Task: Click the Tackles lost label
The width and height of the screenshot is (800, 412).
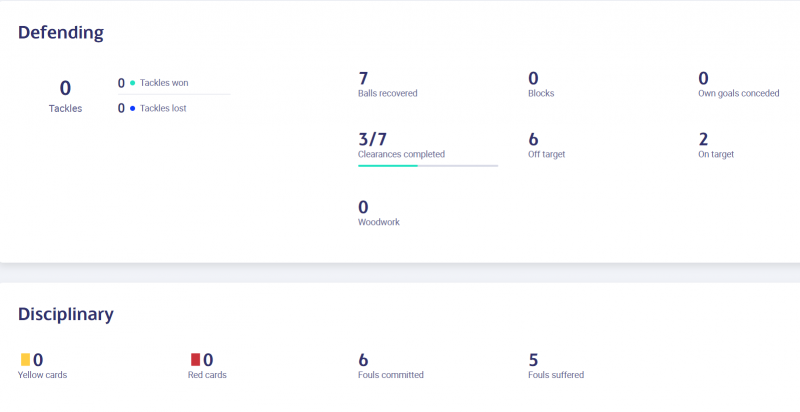Action: tap(163, 108)
